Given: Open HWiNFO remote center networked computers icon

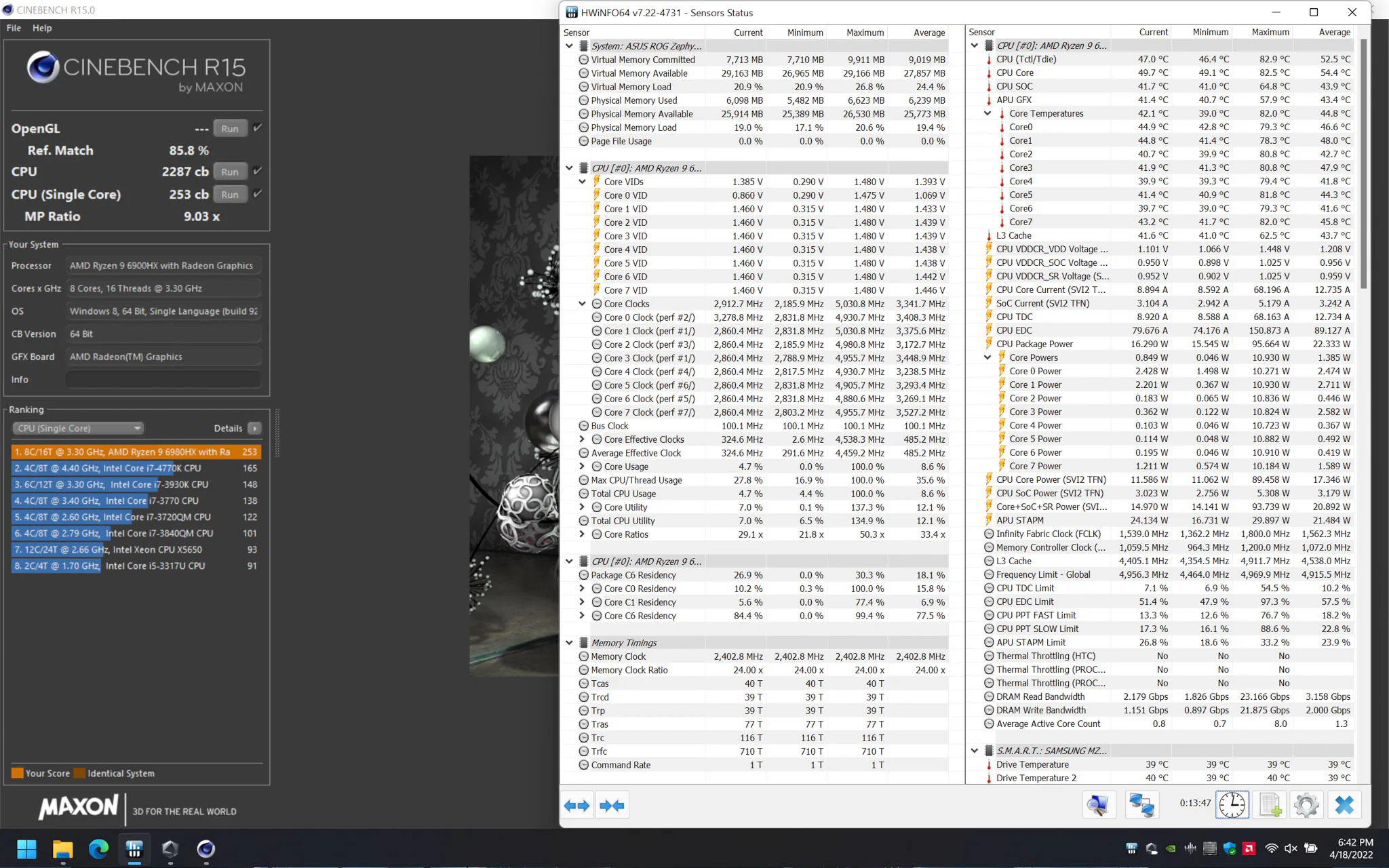Looking at the screenshot, I should tap(1141, 805).
